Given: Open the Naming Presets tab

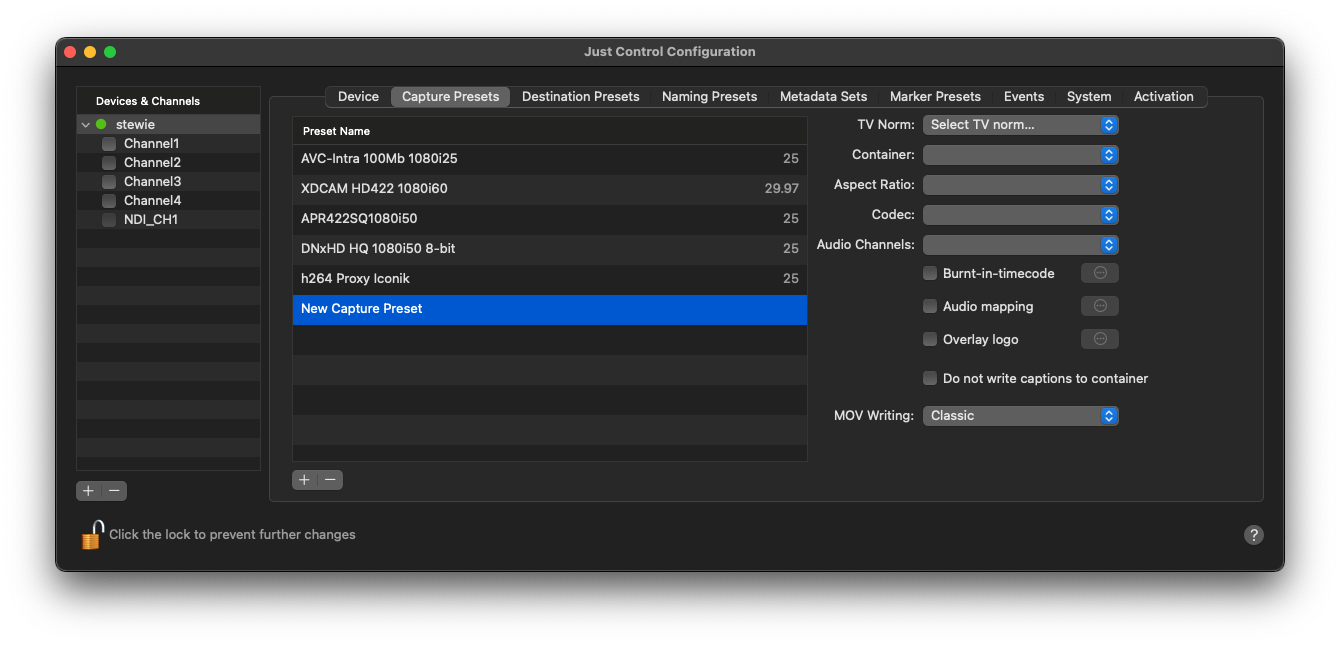Looking at the screenshot, I should click(709, 97).
